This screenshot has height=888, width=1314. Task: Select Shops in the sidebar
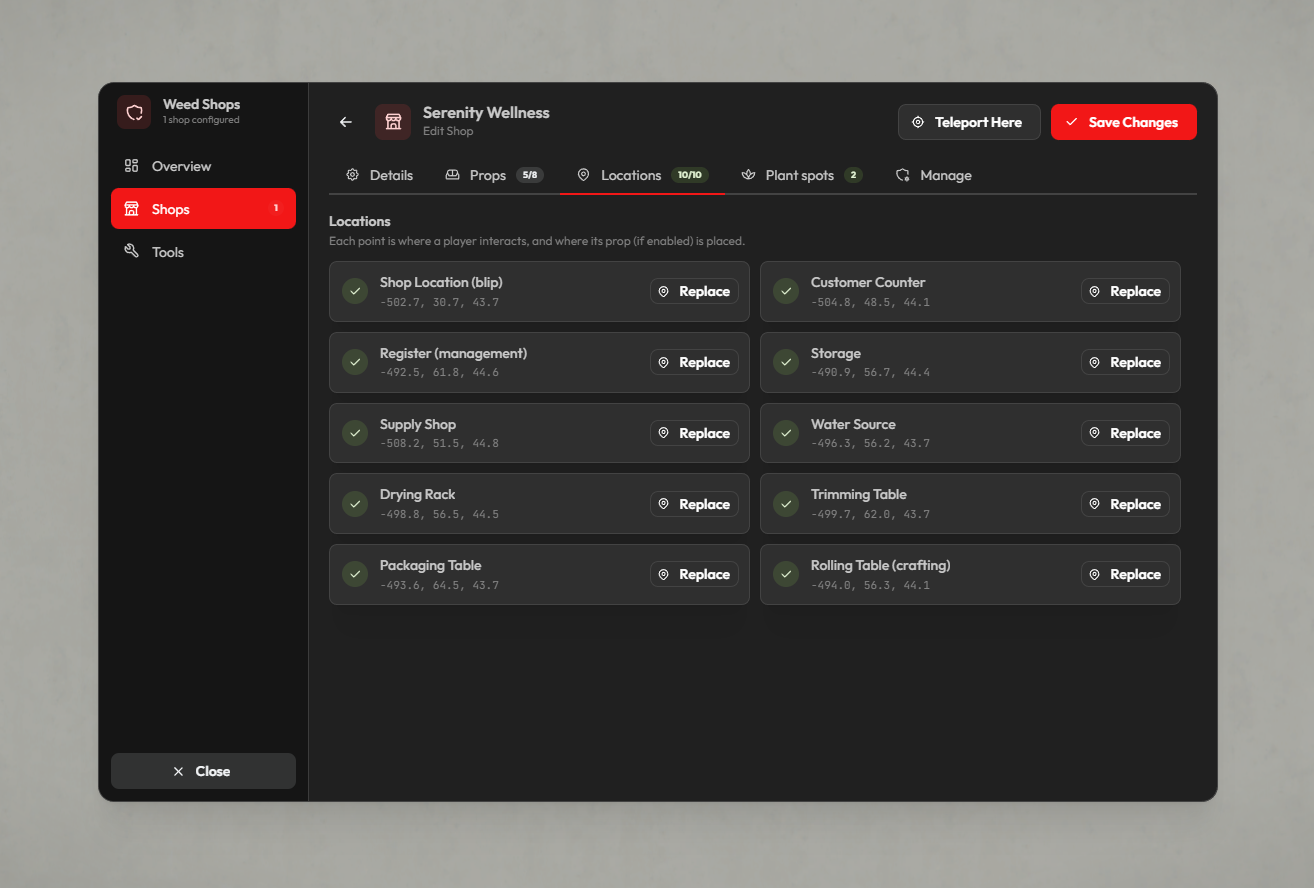tap(203, 209)
